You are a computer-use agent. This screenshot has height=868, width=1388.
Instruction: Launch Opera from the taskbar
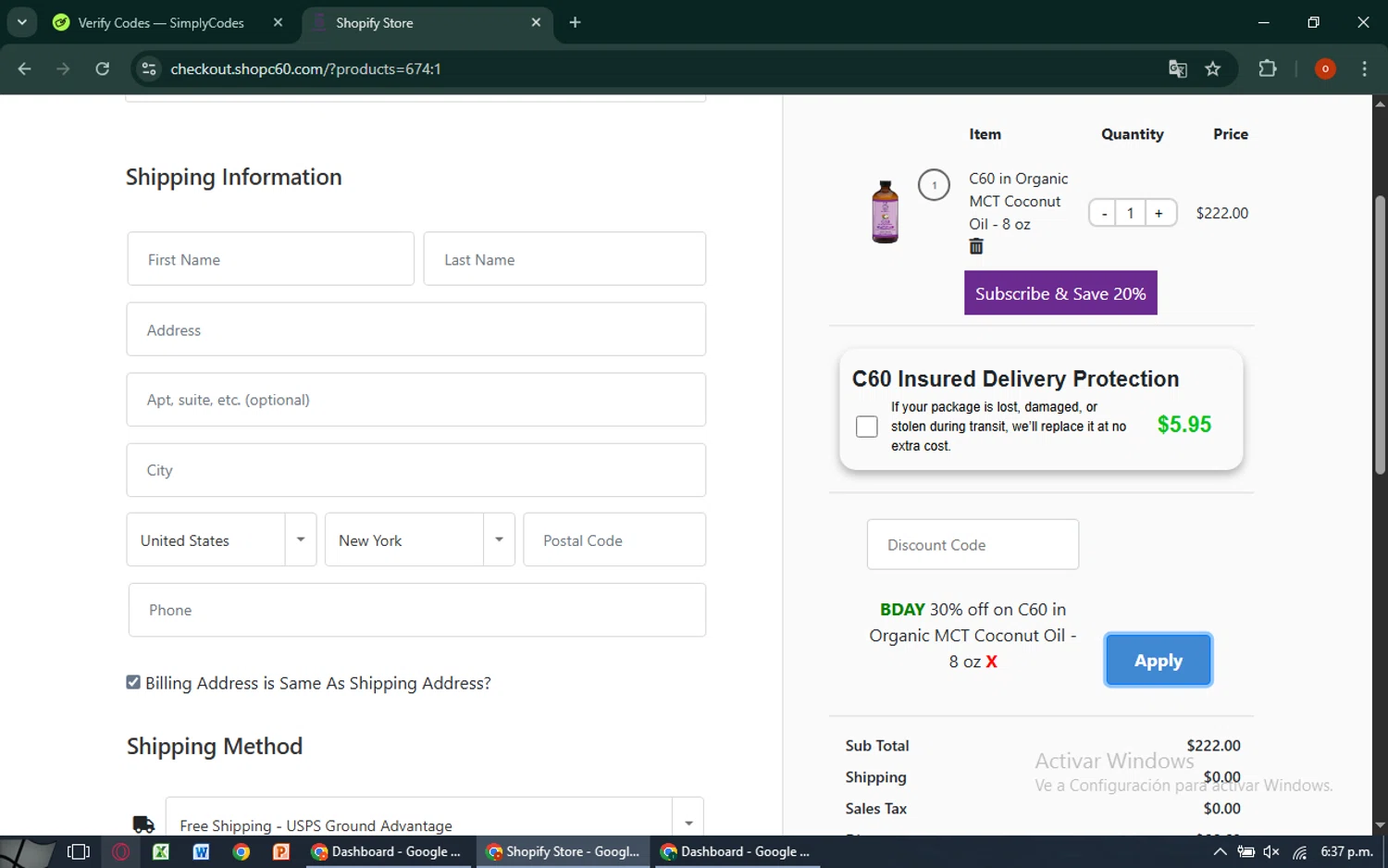pyautogui.click(x=120, y=851)
